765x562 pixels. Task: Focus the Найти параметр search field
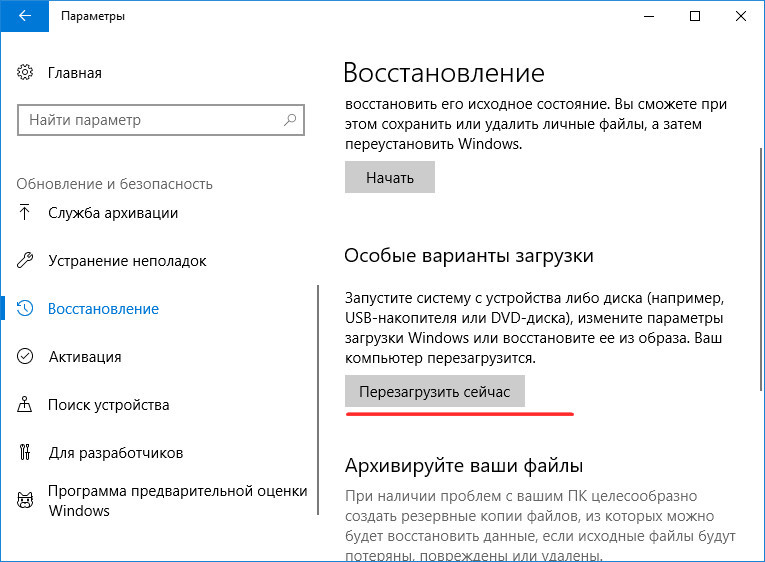pos(161,120)
